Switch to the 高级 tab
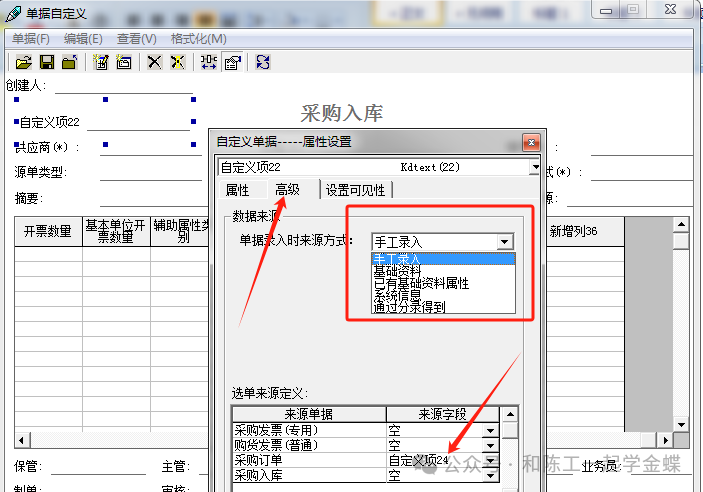Image resolution: width=703 pixels, height=492 pixels. [287, 190]
